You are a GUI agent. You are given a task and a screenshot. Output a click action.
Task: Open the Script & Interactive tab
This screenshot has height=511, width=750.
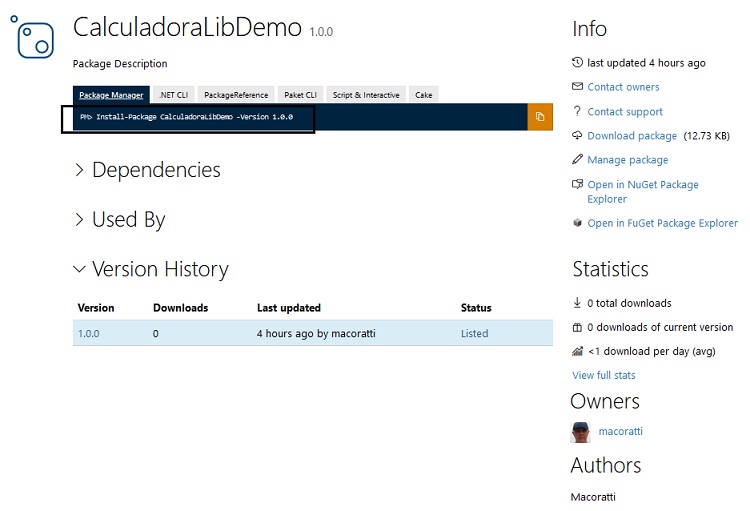366,95
